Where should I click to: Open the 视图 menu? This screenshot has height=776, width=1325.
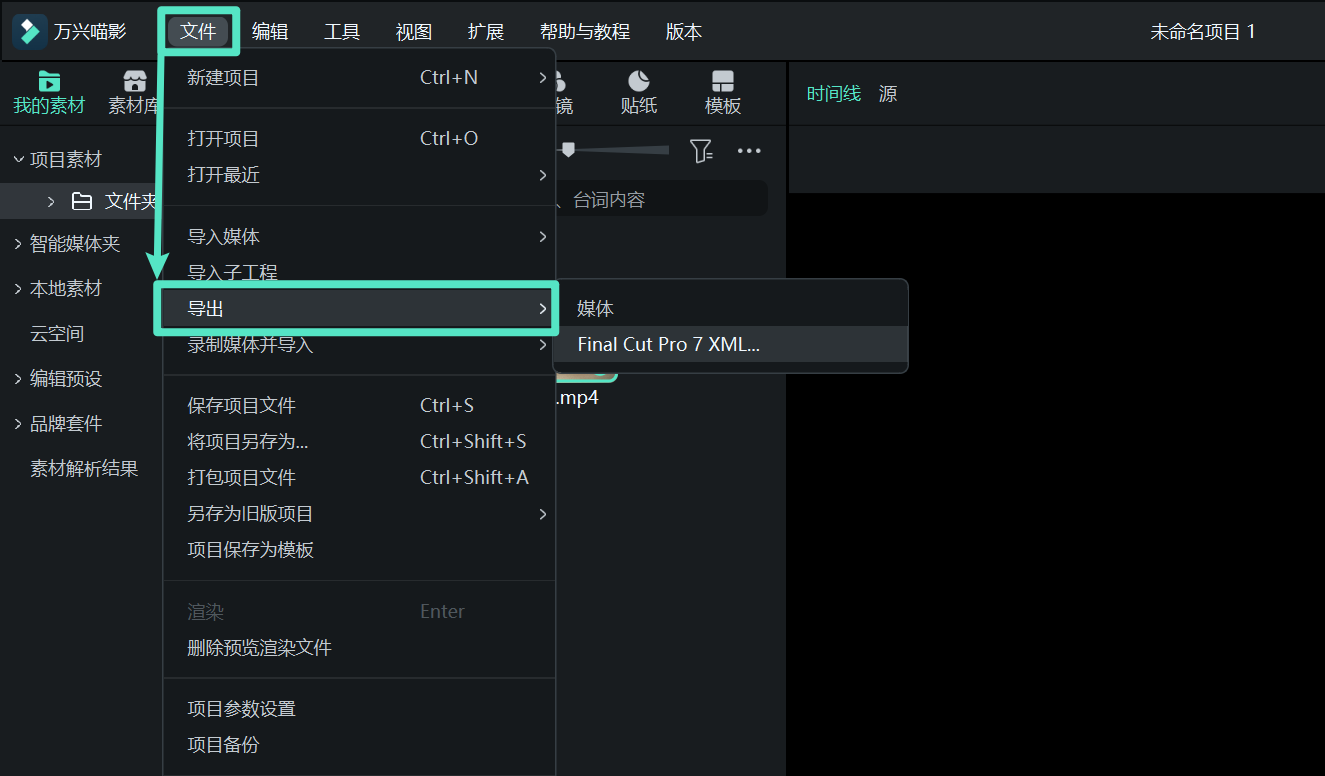tap(414, 31)
